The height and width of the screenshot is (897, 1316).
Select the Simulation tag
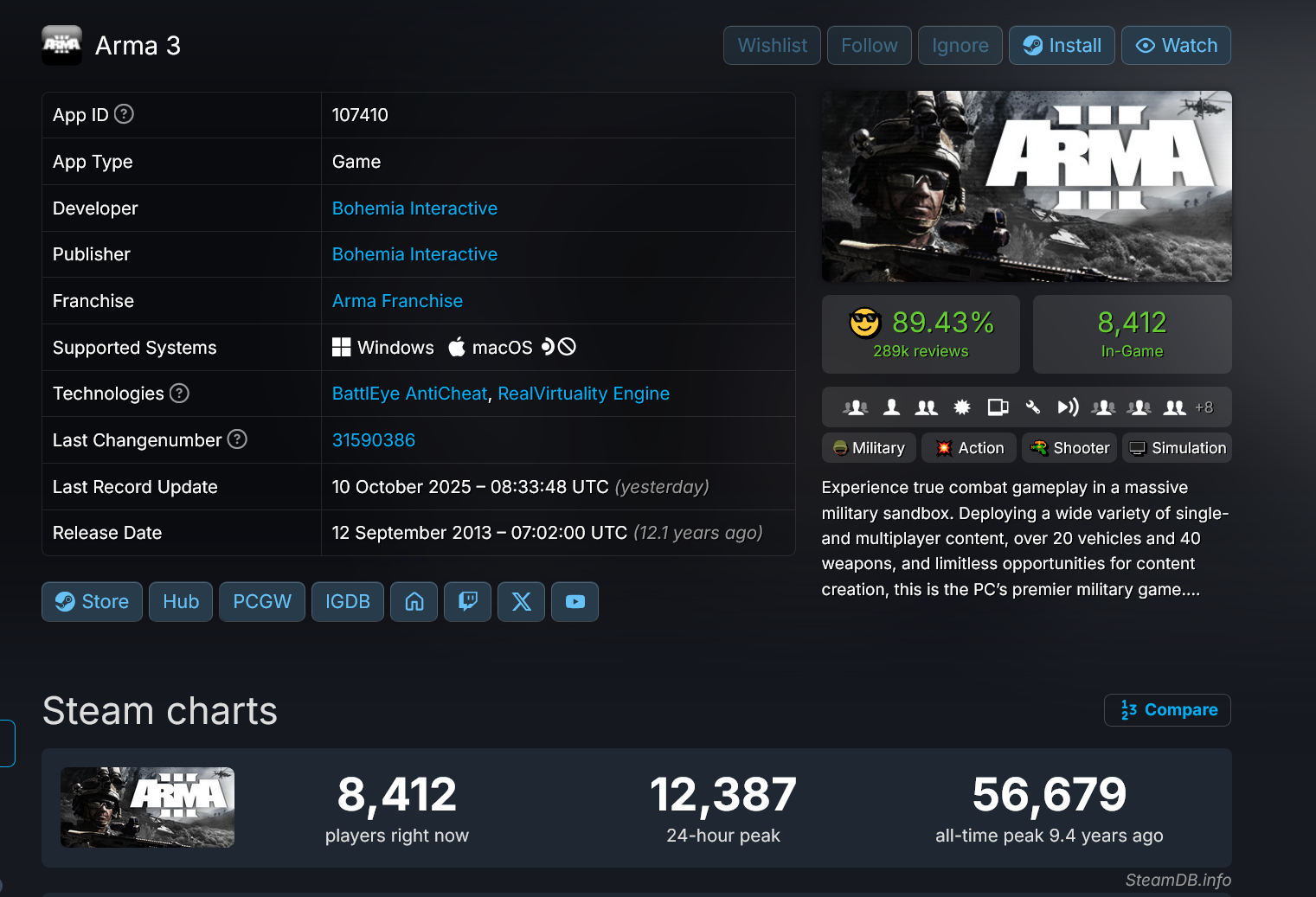click(x=1178, y=448)
